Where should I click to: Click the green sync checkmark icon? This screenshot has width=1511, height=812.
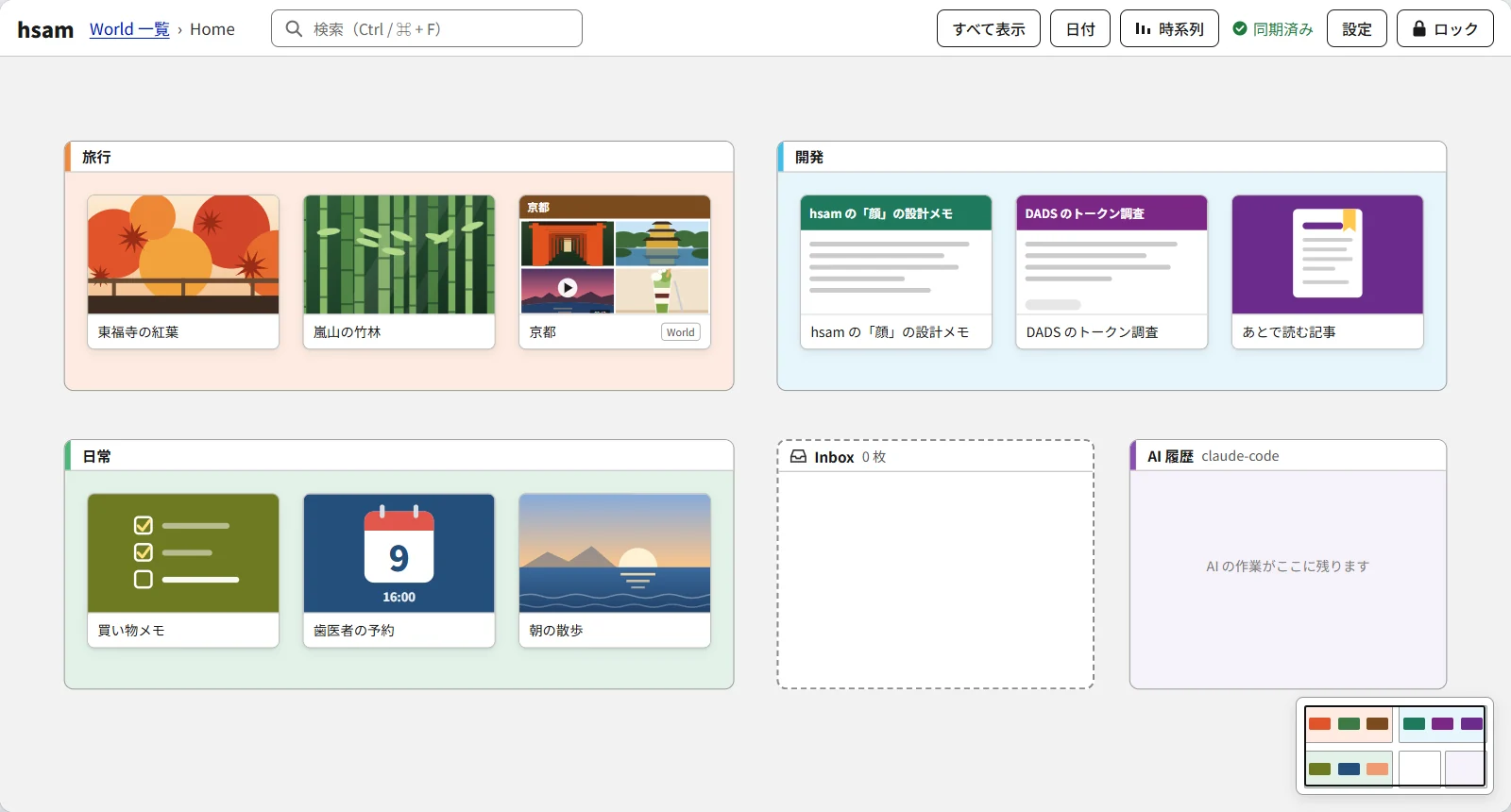tap(1240, 29)
